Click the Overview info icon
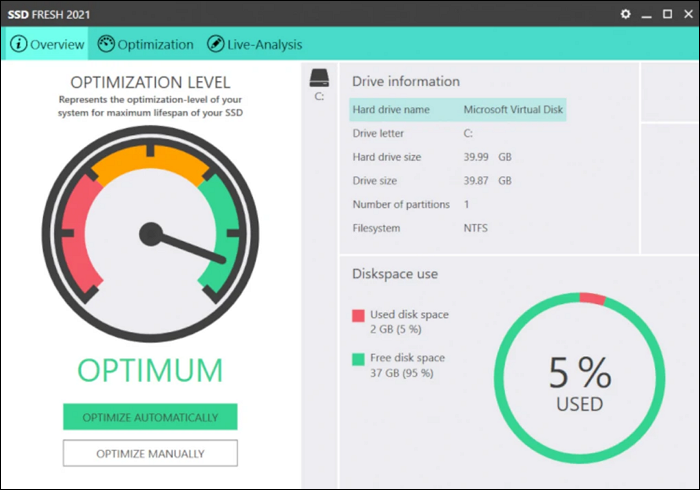The image size is (700, 490). tap(18, 44)
